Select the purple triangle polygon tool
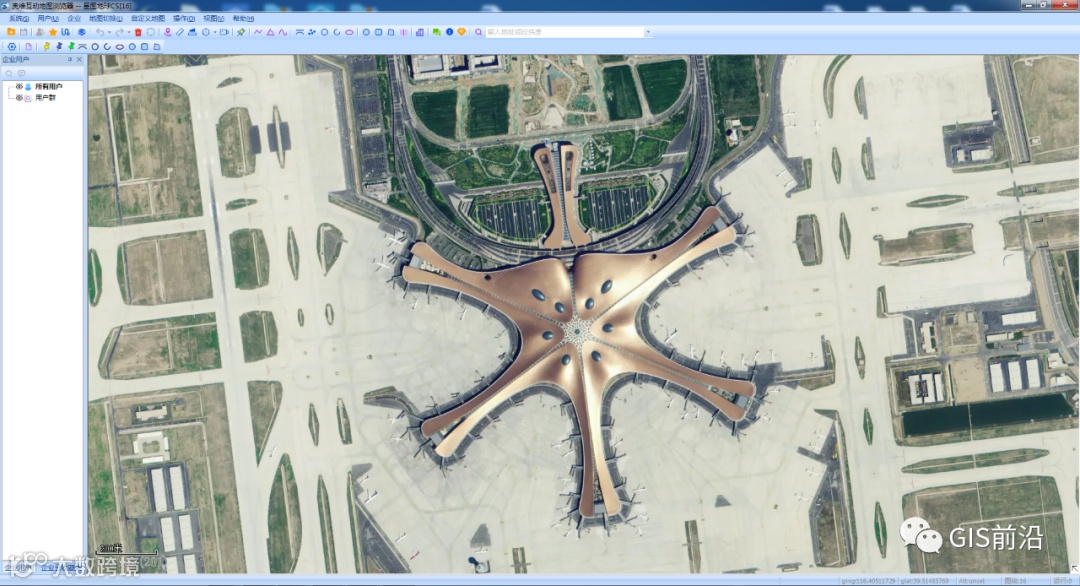Screen dimensions: 1080x586 [x=270, y=32]
